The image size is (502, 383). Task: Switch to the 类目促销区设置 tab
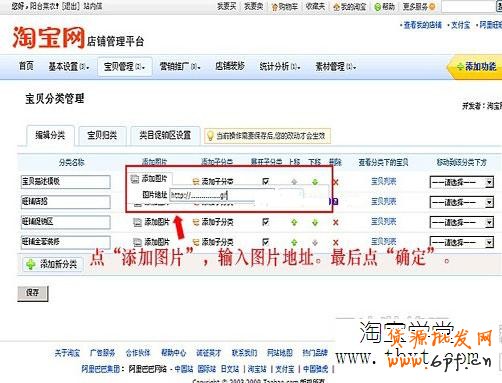(x=165, y=135)
